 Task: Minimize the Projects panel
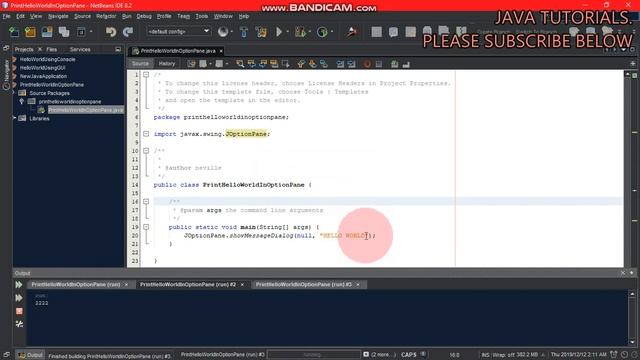(118, 49)
